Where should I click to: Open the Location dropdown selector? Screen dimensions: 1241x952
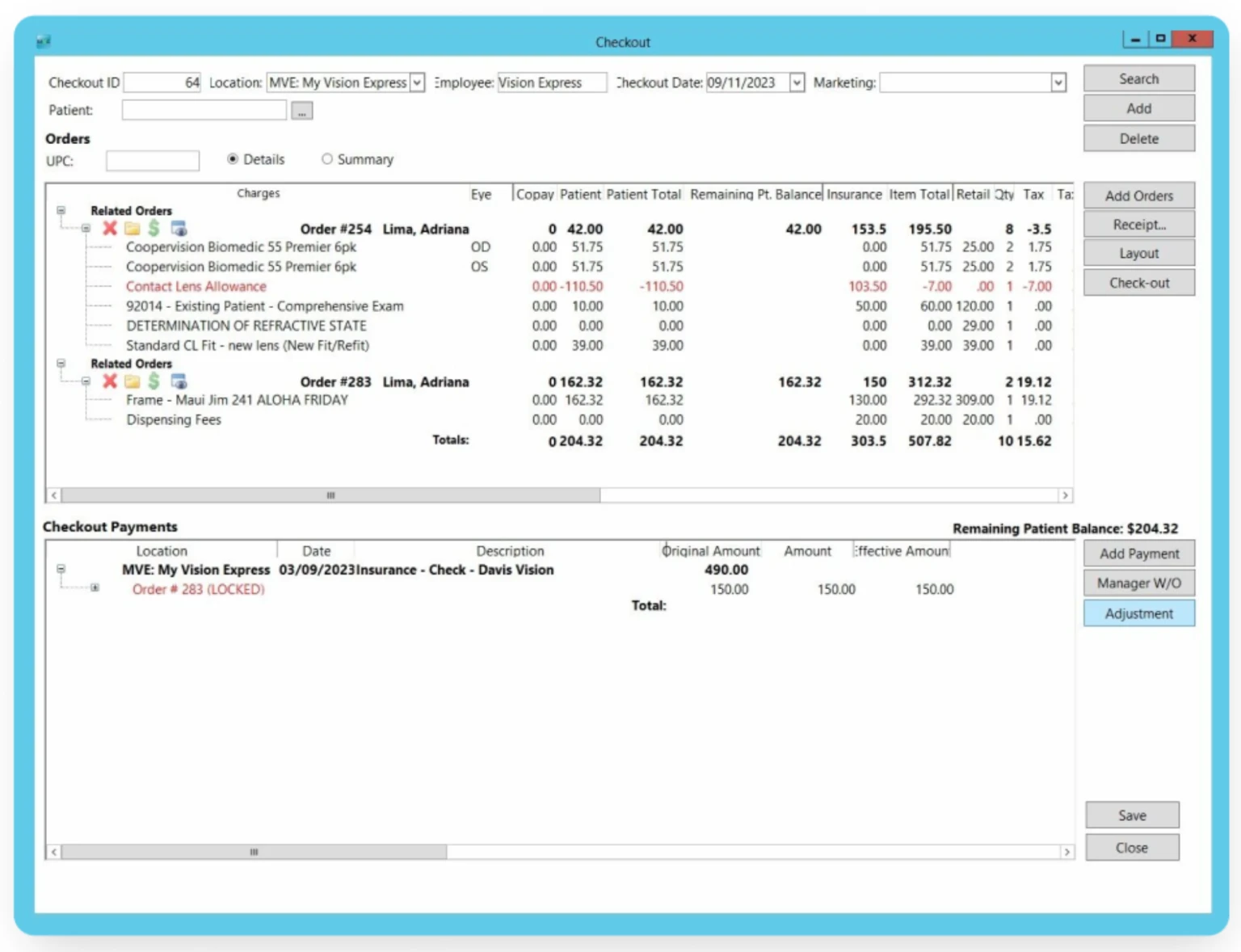(x=417, y=82)
